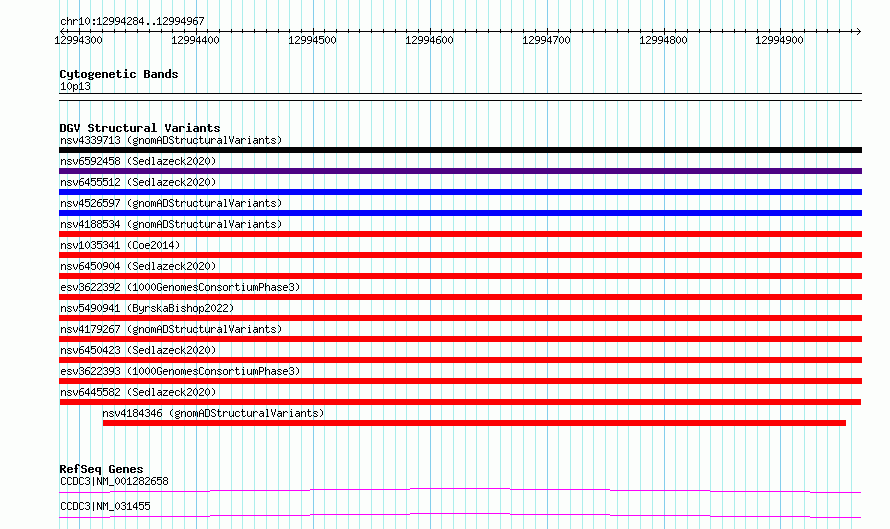This screenshot has height=529, width=890.
Task: Open nsv6455512 (Sedlazeck2020) label
Action: tap(138, 182)
